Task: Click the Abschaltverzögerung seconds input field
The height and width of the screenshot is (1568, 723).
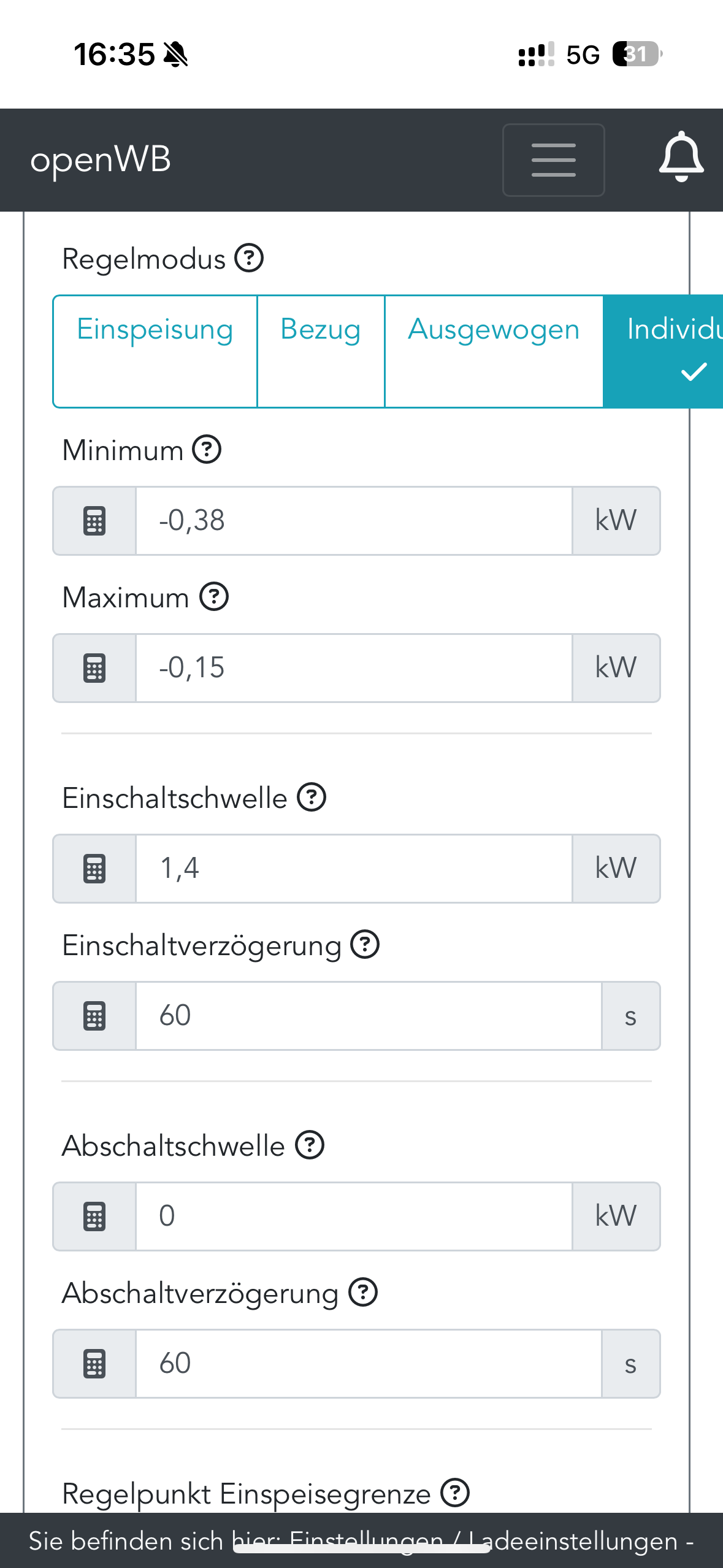Action: click(368, 1364)
